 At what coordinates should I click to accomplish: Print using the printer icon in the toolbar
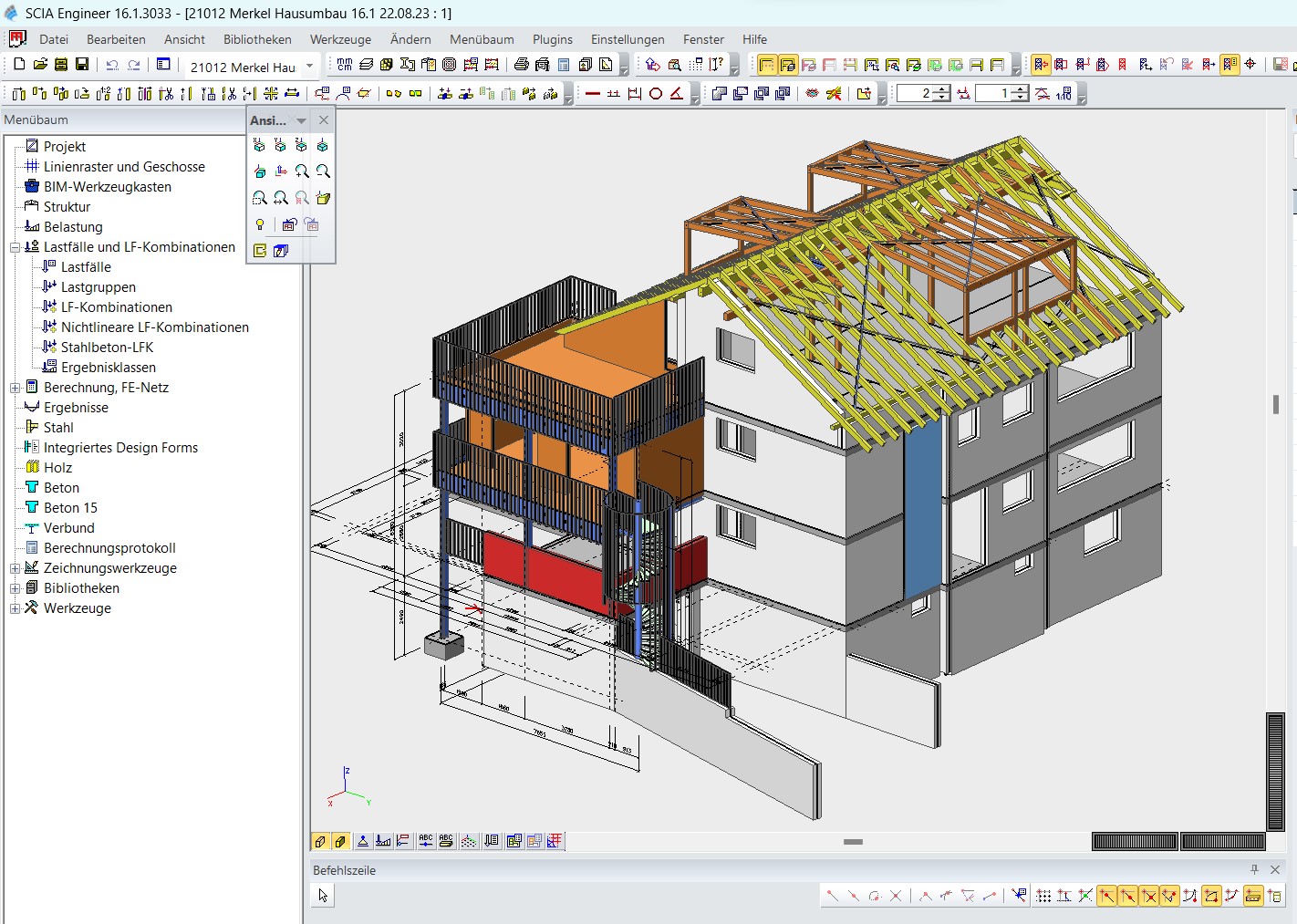coord(522,65)
